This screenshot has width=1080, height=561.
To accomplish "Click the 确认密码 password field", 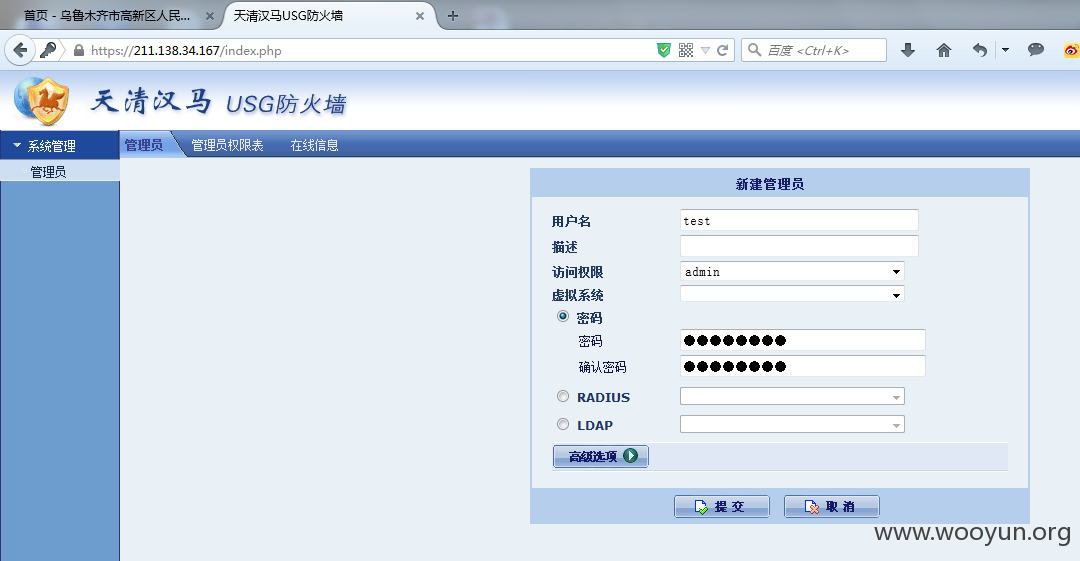I will pos(802,366).
